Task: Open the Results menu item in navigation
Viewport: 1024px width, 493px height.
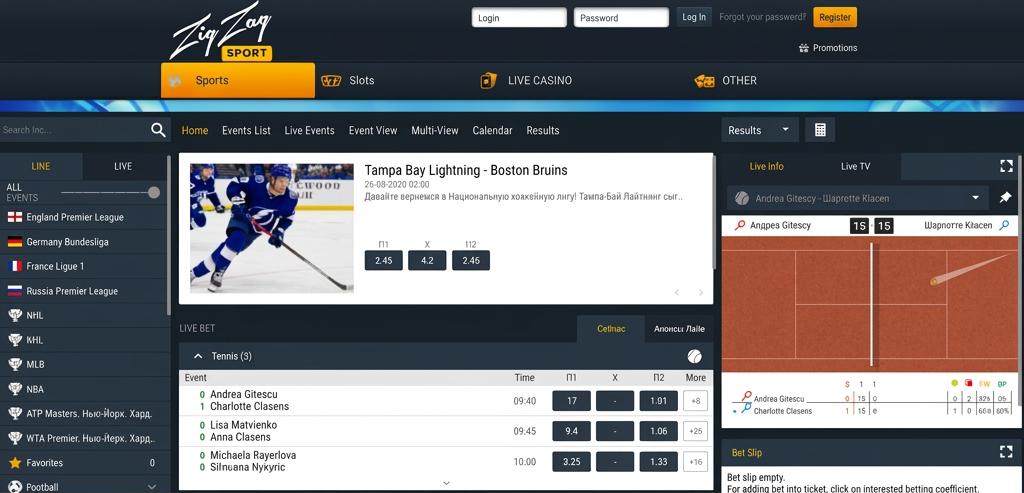Action: 543,131
